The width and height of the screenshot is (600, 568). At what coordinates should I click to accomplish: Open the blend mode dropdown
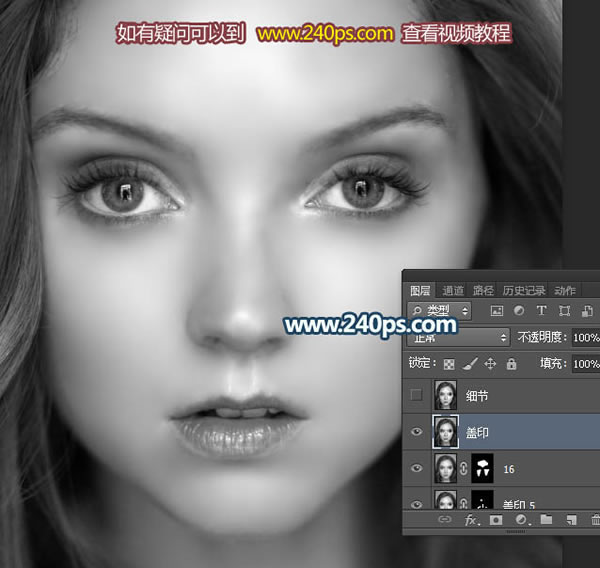(x=458, y=337)
